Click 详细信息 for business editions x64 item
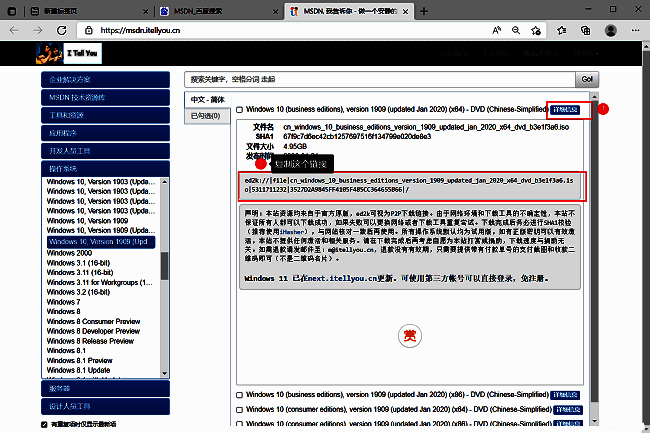 pyautogui.click(x=565, y=110)
